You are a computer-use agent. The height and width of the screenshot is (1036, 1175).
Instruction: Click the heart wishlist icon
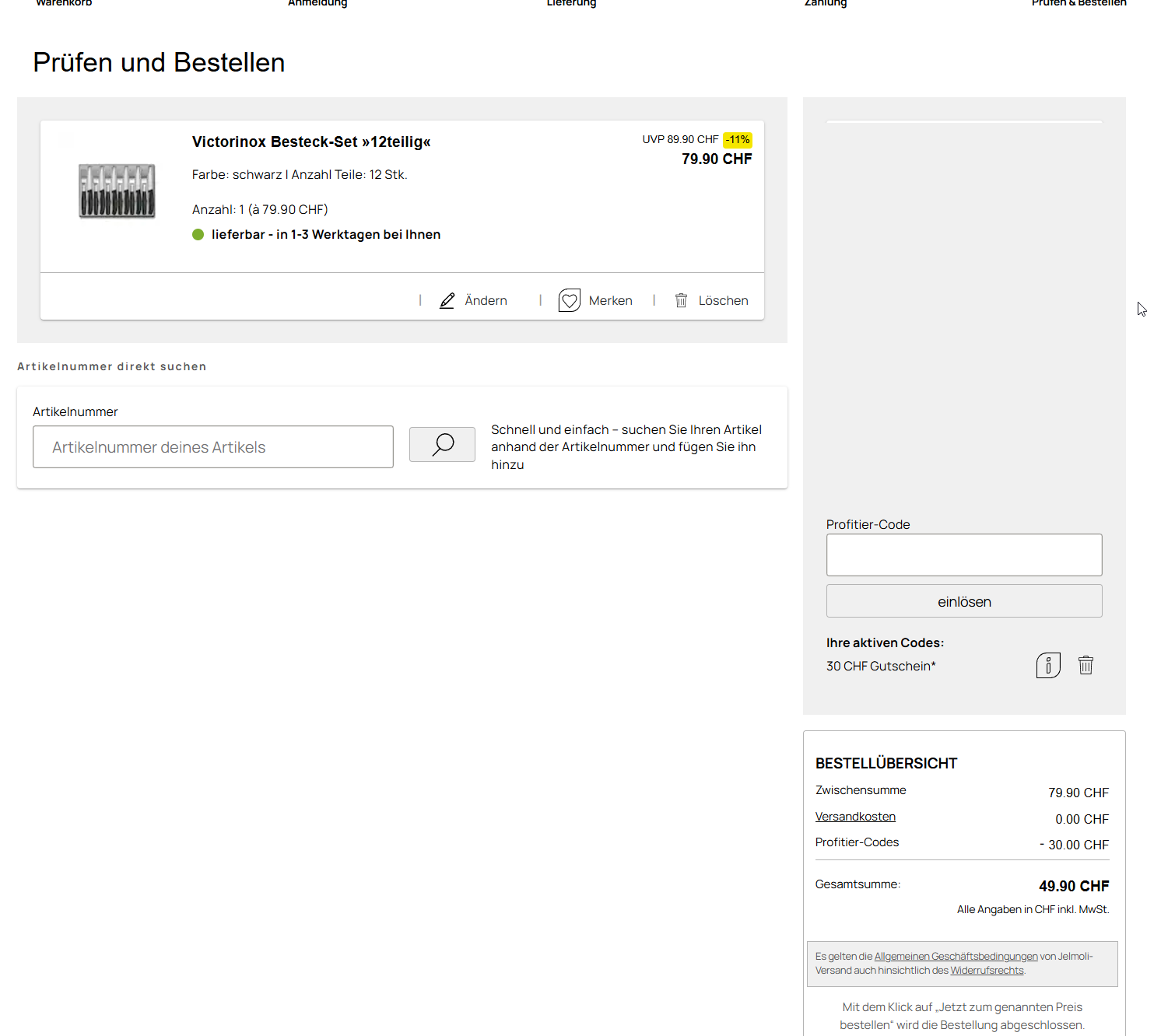[570, 300]
